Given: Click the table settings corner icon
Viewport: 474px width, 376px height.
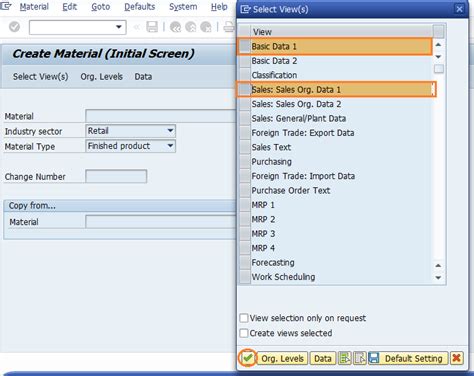Looking at the screenshot, I should point(439,32).
